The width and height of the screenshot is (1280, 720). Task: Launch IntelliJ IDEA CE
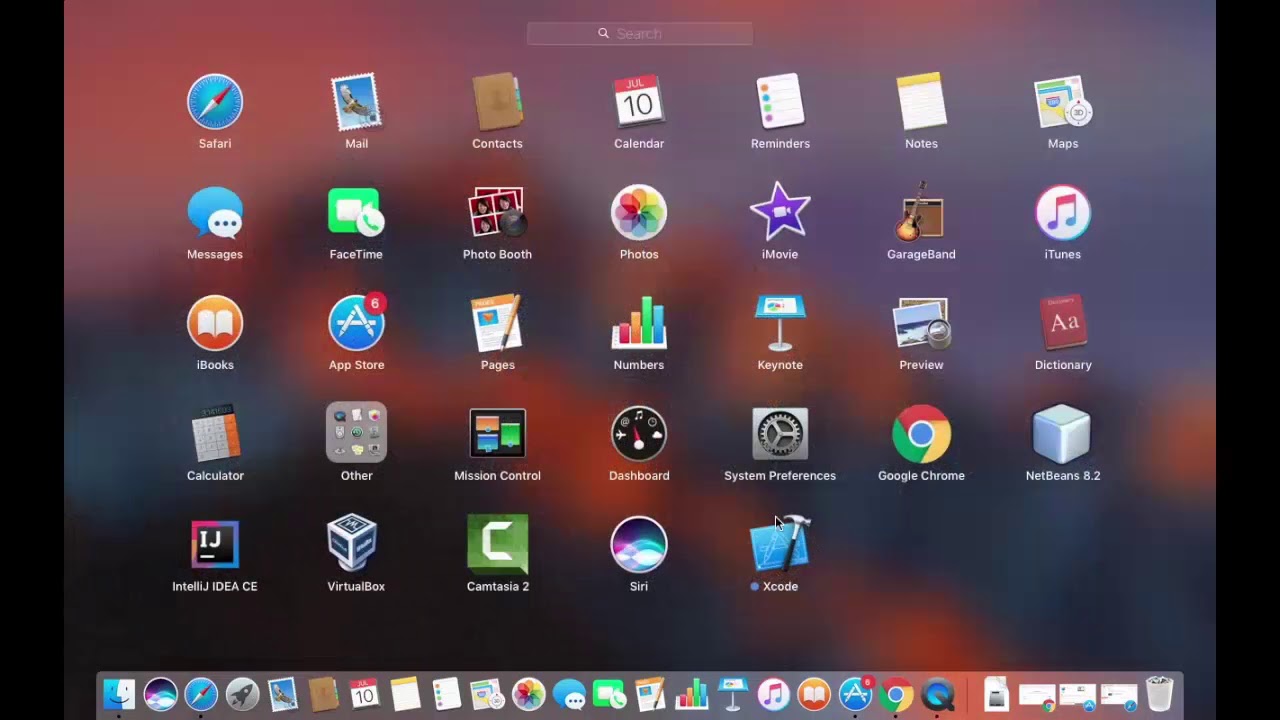[x=215, y=545]
